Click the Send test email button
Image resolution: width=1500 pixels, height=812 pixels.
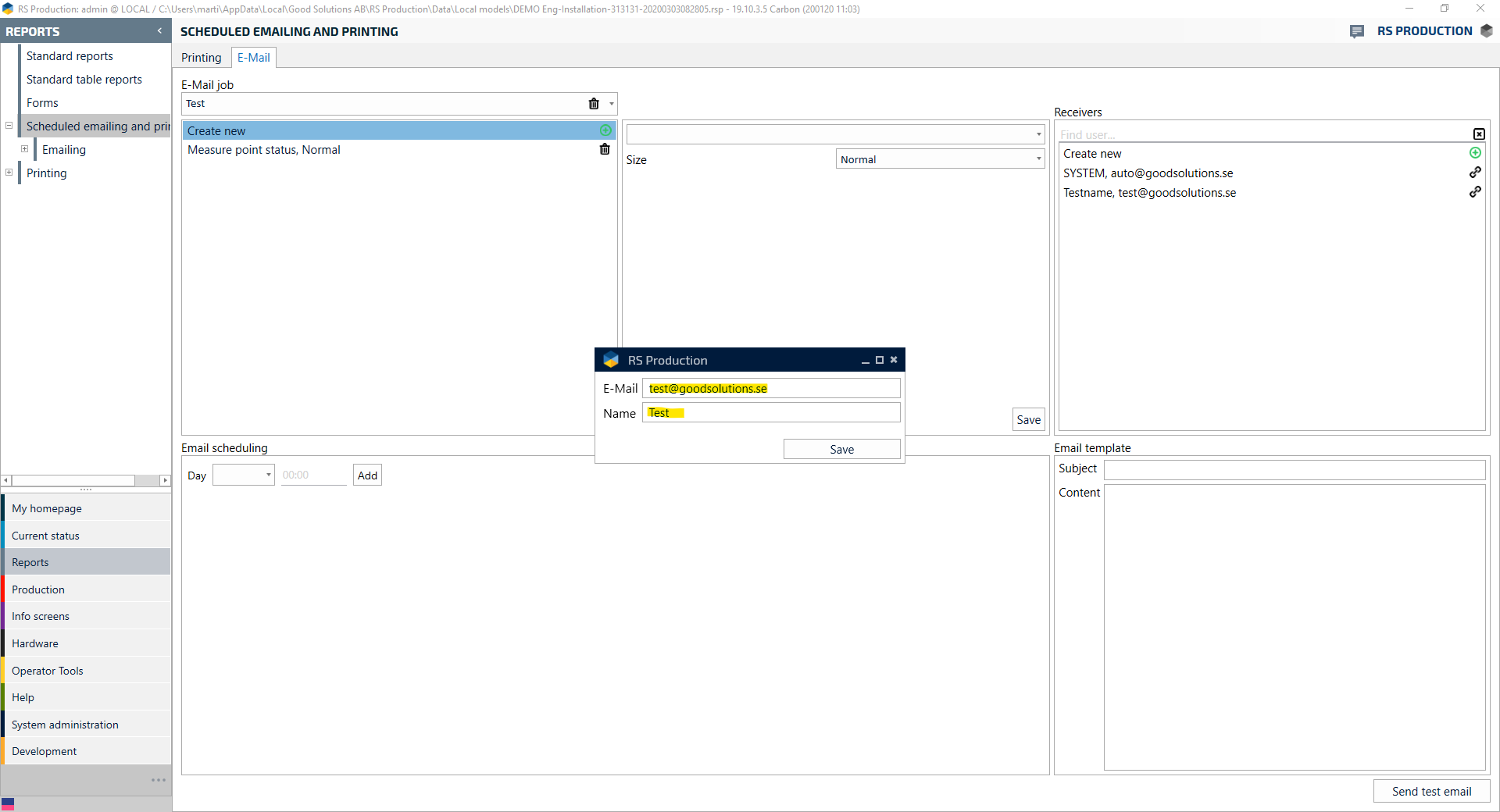coord(1431,791)
